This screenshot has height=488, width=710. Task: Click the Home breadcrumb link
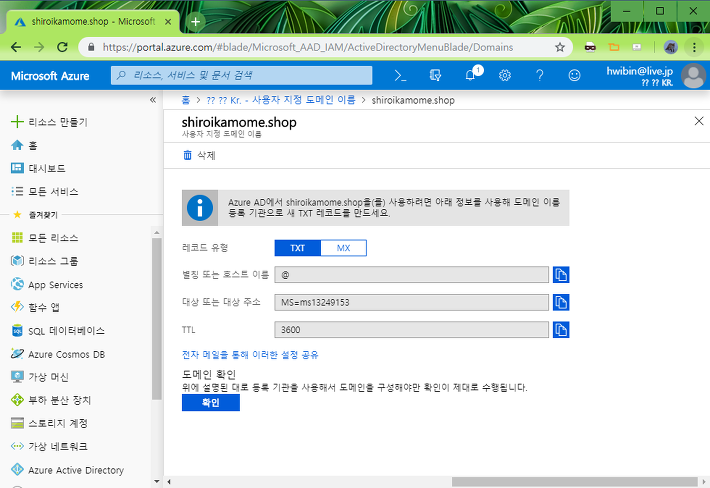186,100
